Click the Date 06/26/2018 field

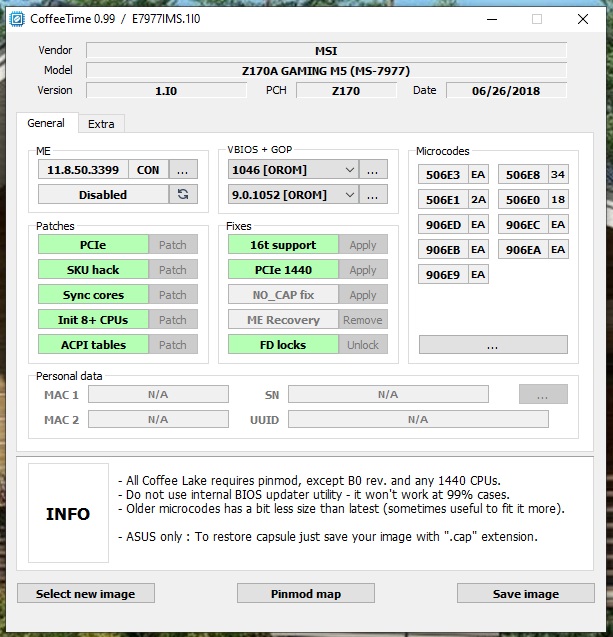[506, 90]
